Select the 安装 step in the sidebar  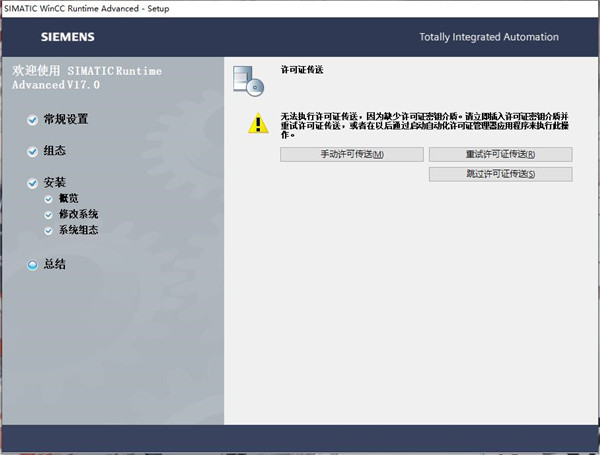tap(54, 182)
